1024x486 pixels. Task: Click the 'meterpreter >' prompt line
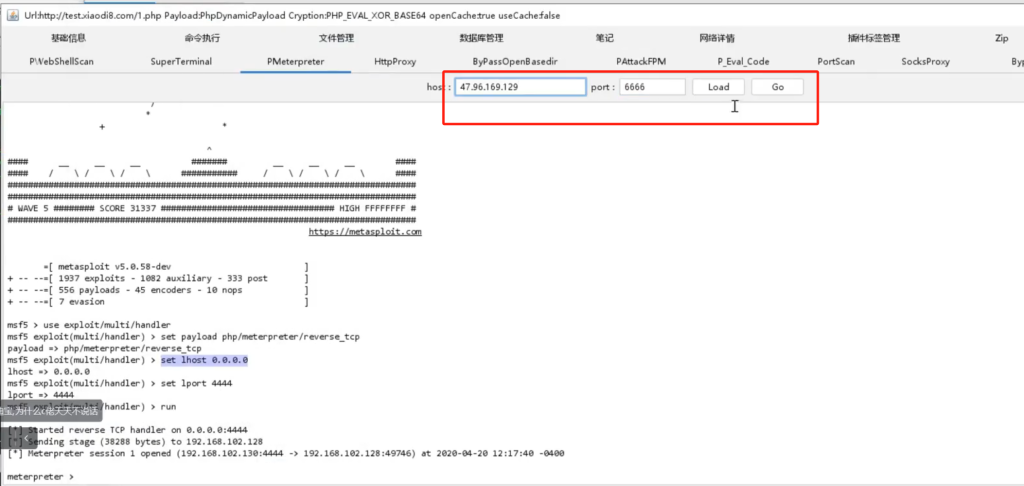coord(40,477)
